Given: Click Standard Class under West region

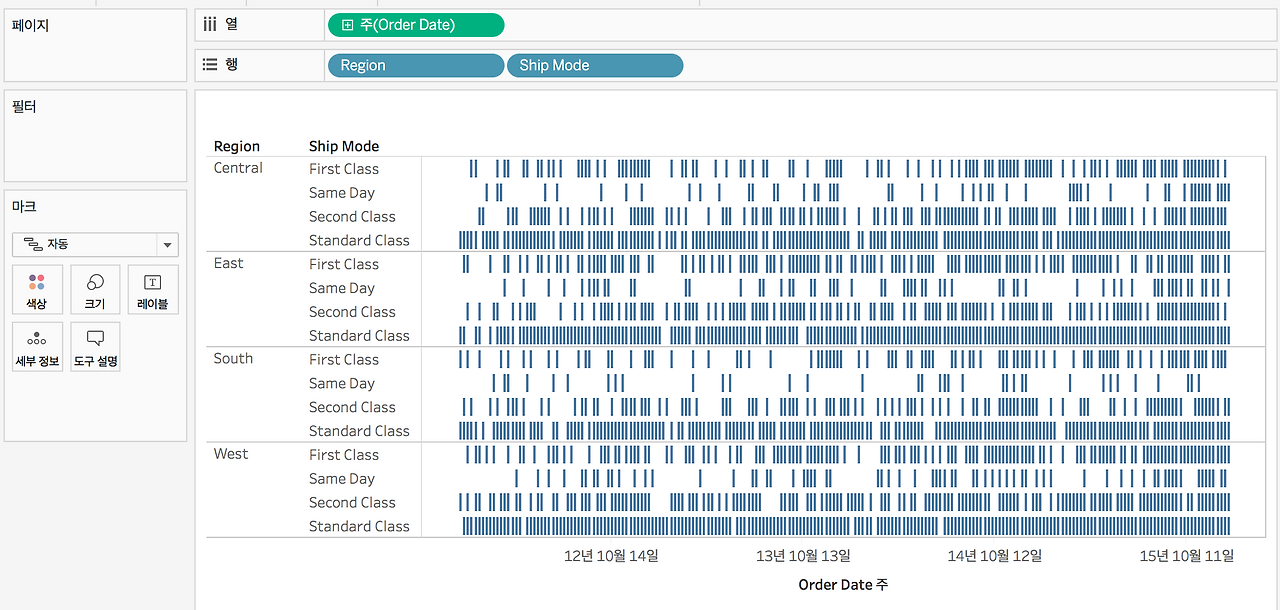Looking at the screenshot, I should (x=359, y=526).
